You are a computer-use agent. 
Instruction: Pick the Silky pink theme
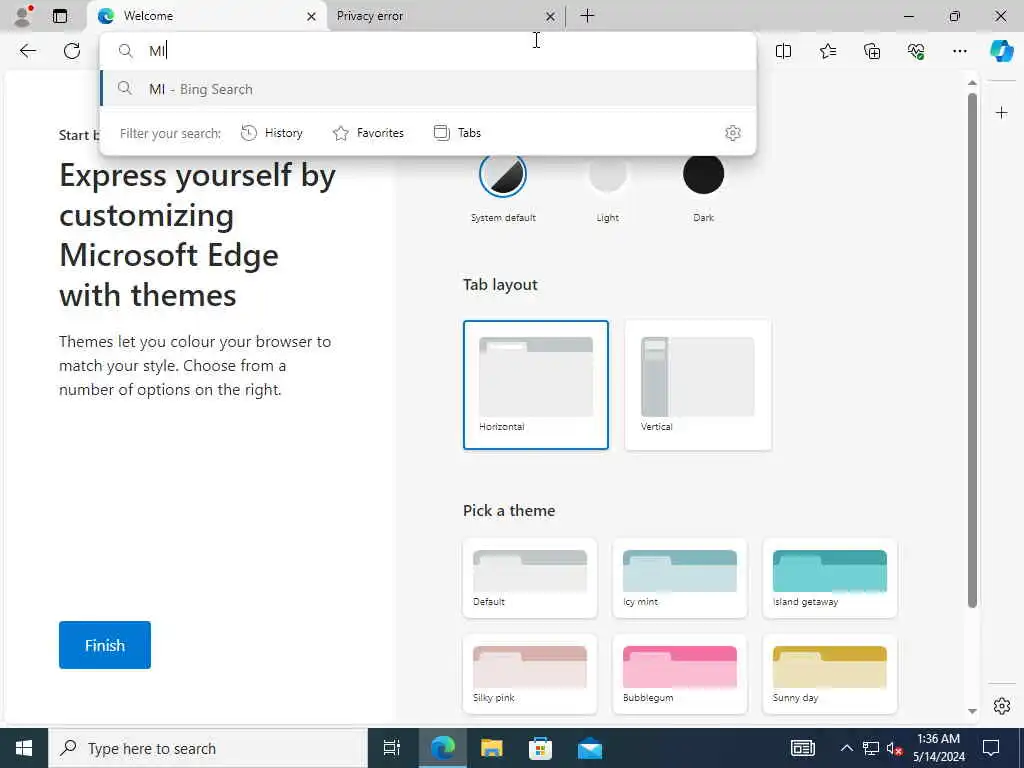click(530, 674)
